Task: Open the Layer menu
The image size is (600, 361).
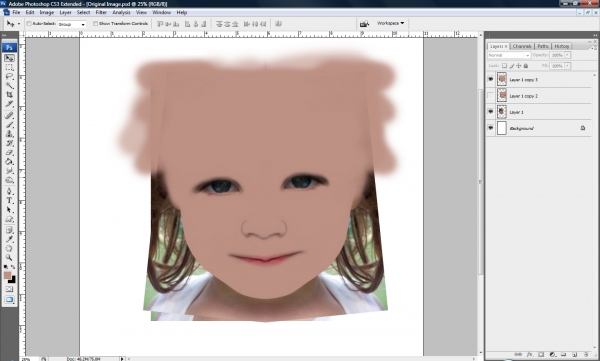Action: point(65,12)
